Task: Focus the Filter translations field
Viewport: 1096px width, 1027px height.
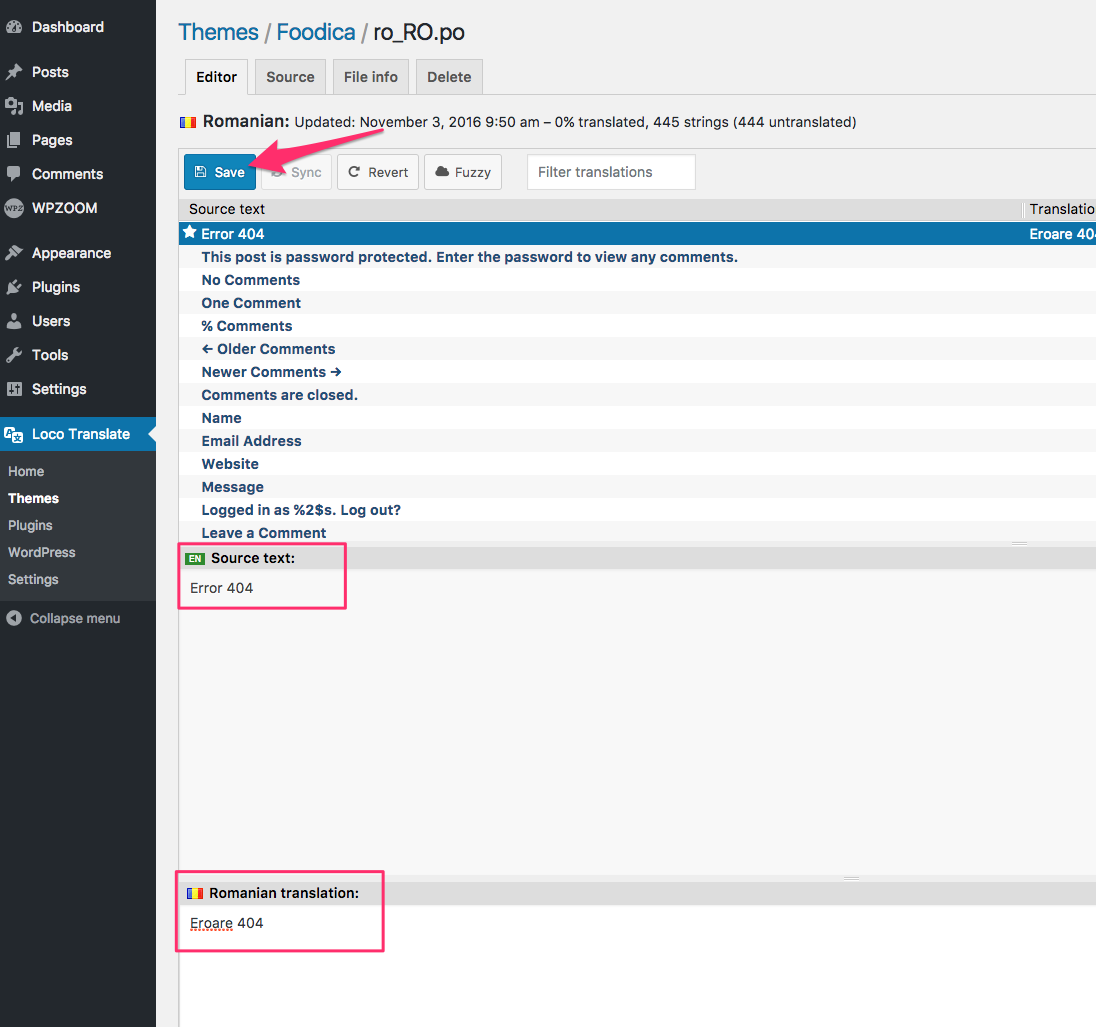Action: tap(611, 172)
